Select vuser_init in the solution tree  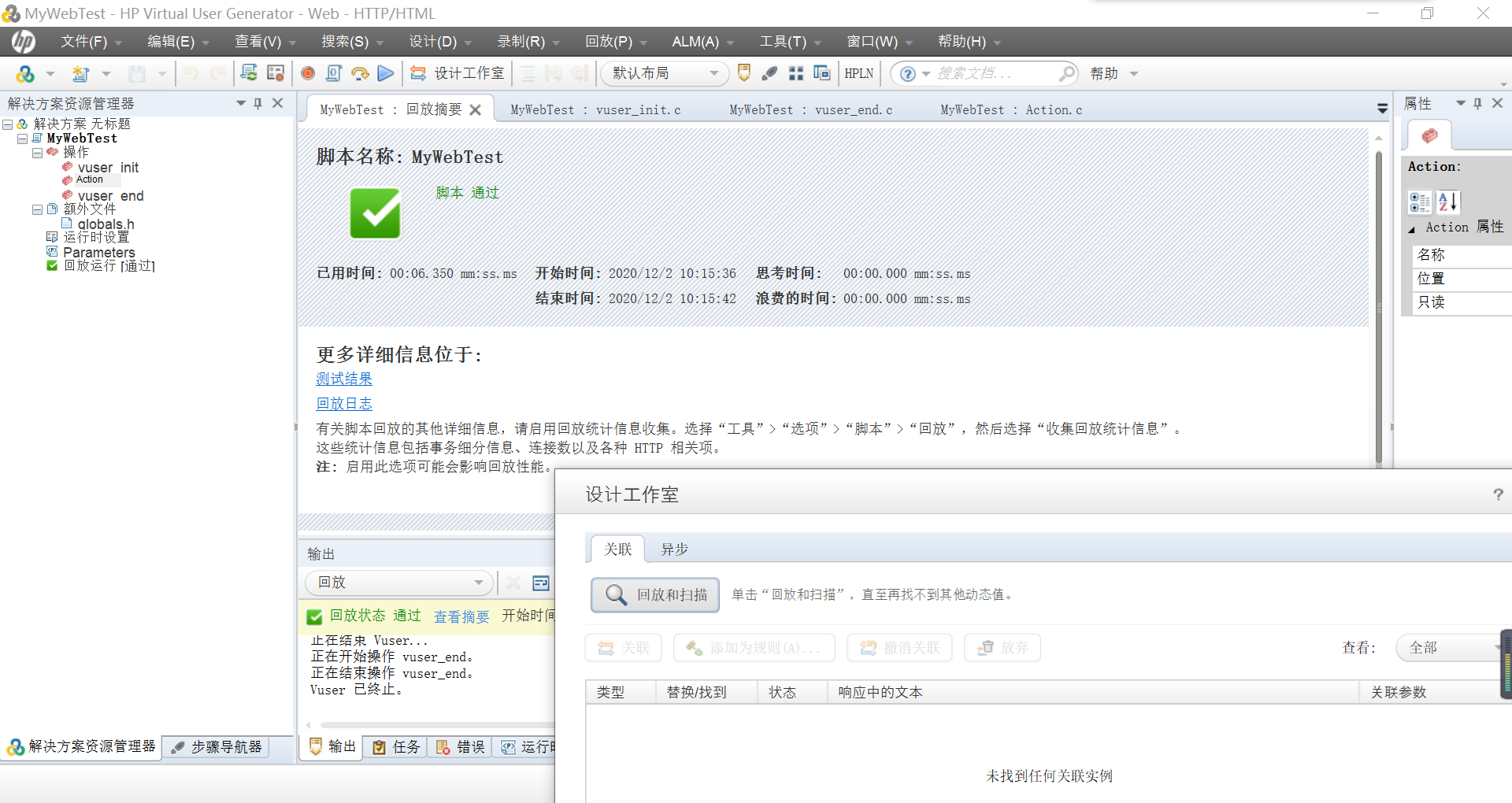pyautogui.click(x=108, y=168)
